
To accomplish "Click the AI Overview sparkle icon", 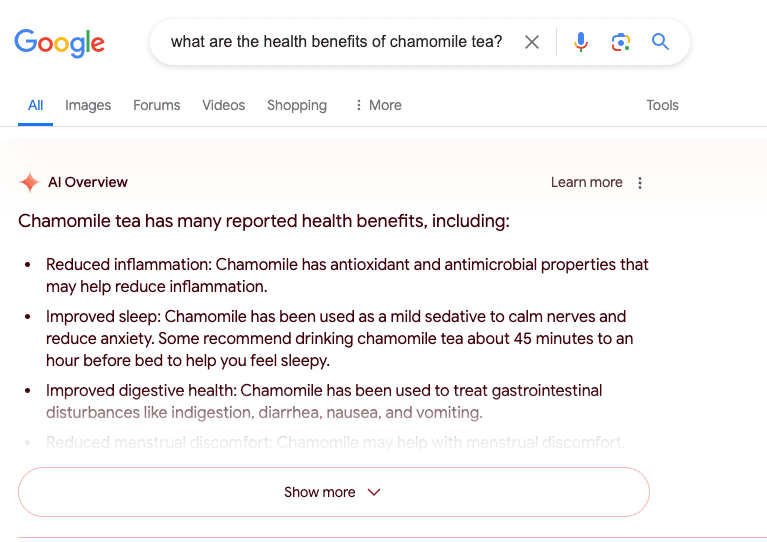I will tap(30, 182).
